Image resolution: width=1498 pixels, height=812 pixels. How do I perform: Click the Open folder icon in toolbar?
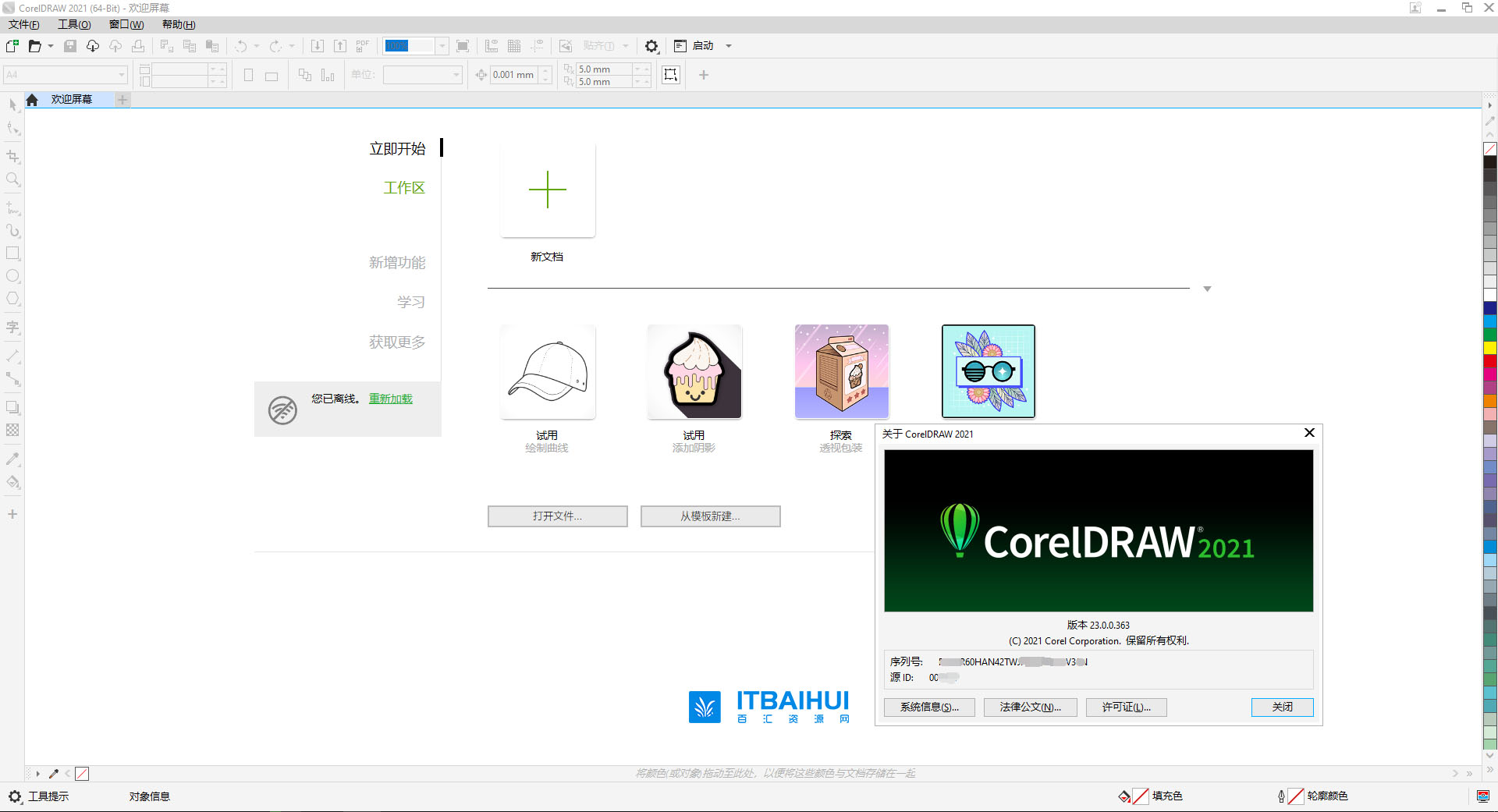tap(34, 46)
